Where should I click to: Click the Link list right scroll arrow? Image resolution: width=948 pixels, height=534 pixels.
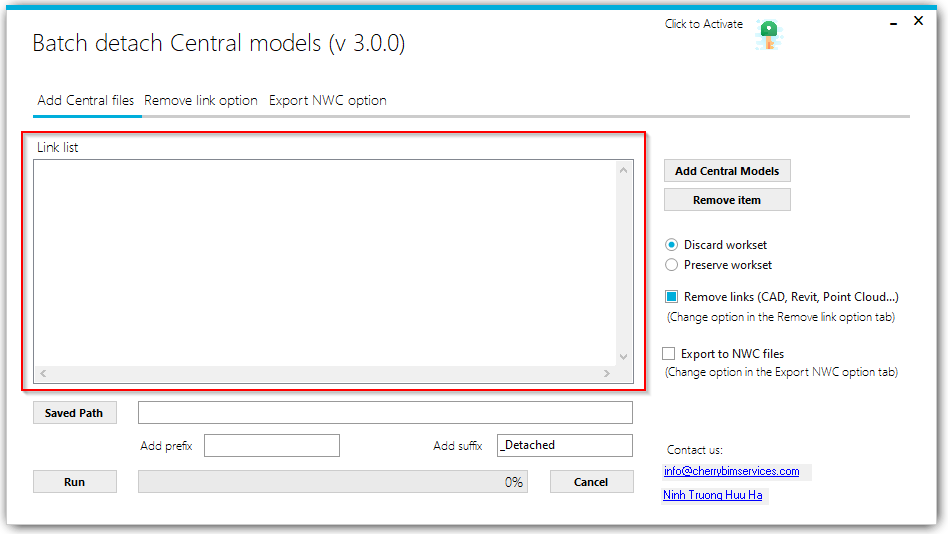606,374
